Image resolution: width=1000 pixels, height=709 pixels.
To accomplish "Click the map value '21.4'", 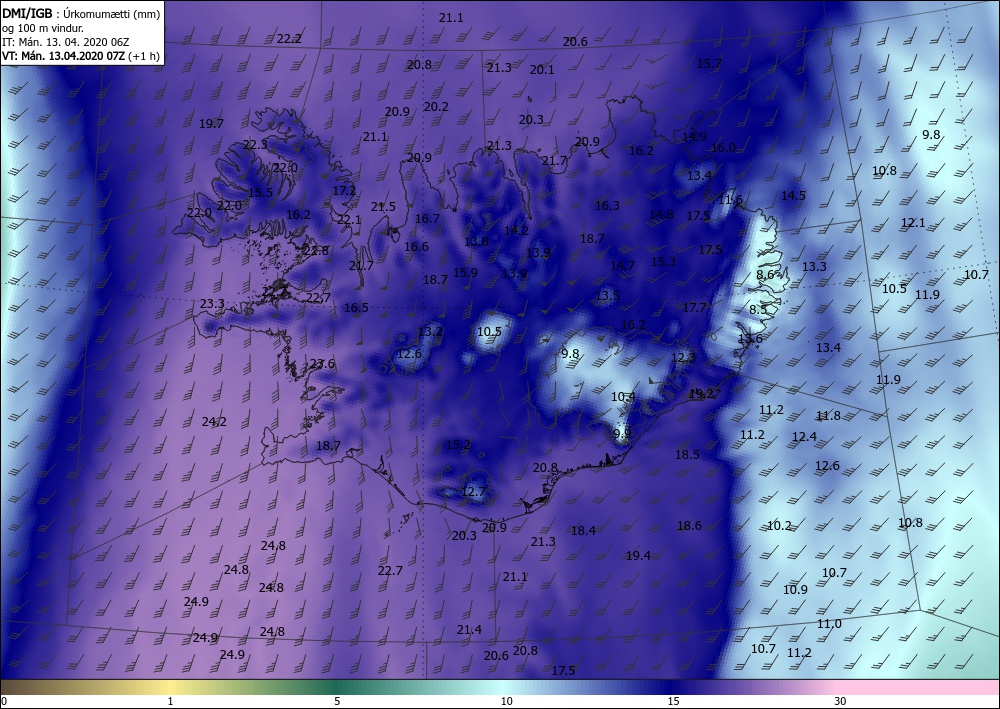I will point(469,630).
